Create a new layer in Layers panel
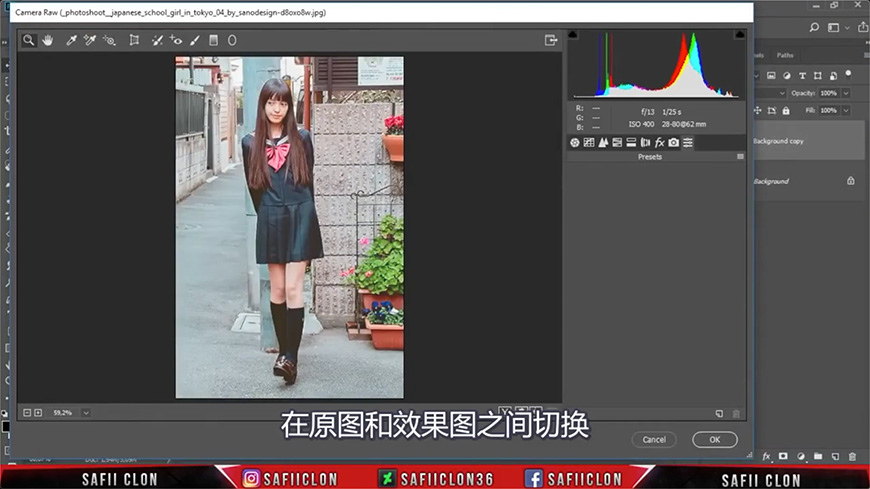Viewport: 870px width, 489px height. [836, 456]
